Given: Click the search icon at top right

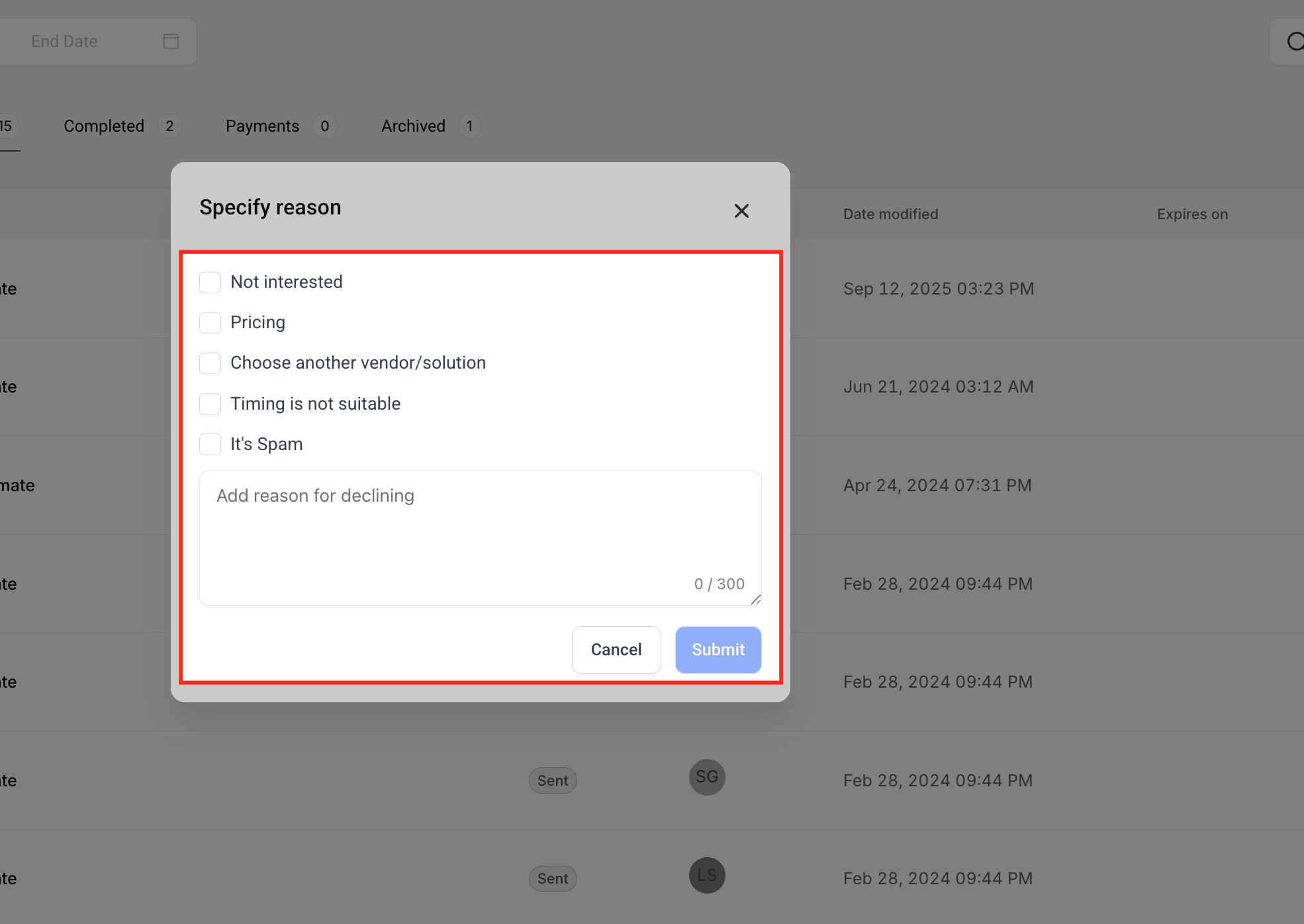Looking at the screenshot, I should (1294, 42).
